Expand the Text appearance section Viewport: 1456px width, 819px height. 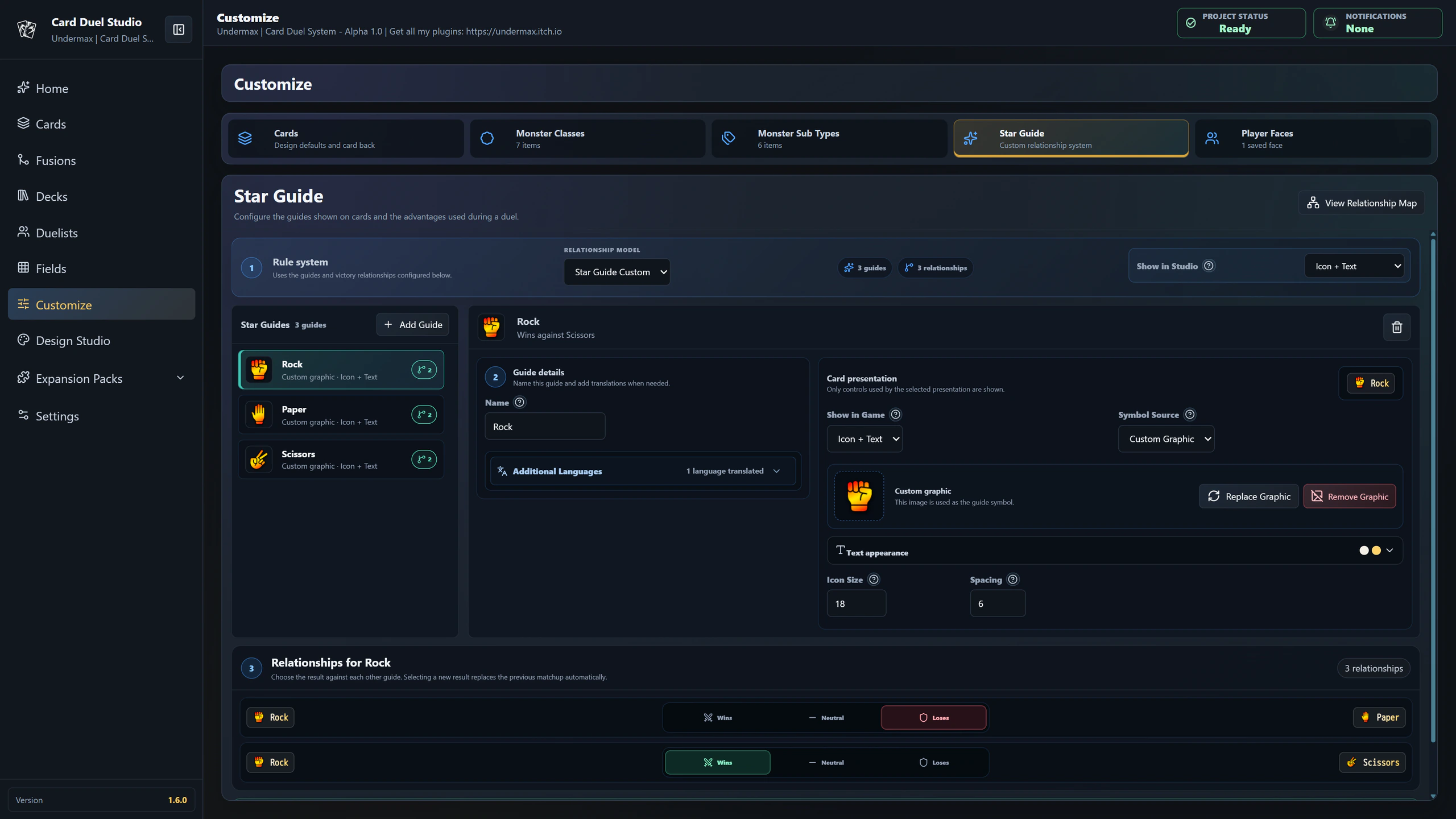pos(1115,551)
